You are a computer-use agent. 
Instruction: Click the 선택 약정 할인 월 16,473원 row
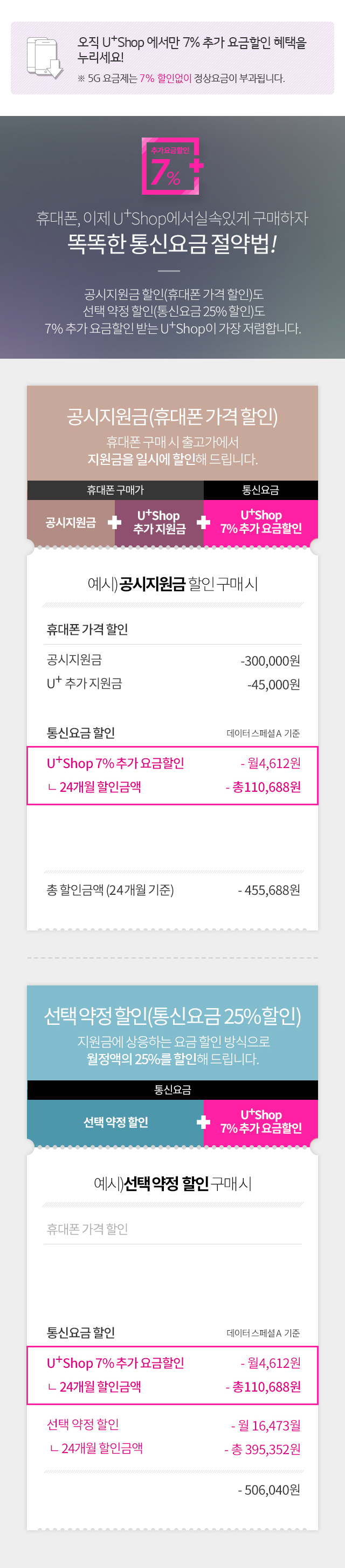[x=173, y=1425]
